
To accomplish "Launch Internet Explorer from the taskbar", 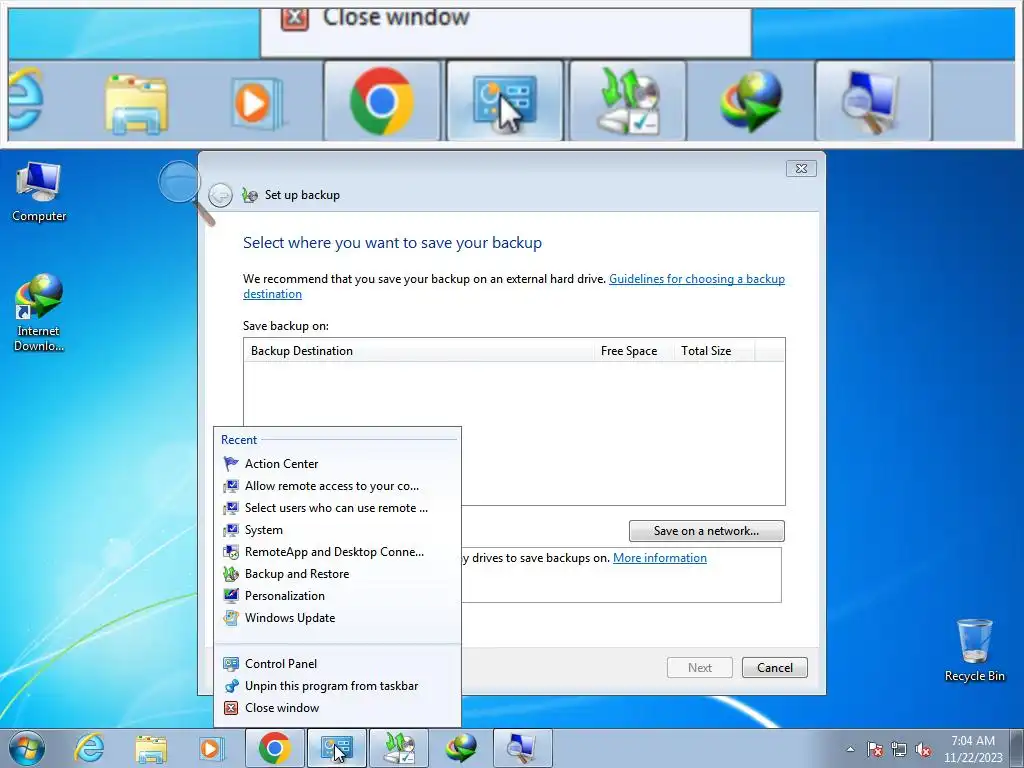I will click(89, 748).
